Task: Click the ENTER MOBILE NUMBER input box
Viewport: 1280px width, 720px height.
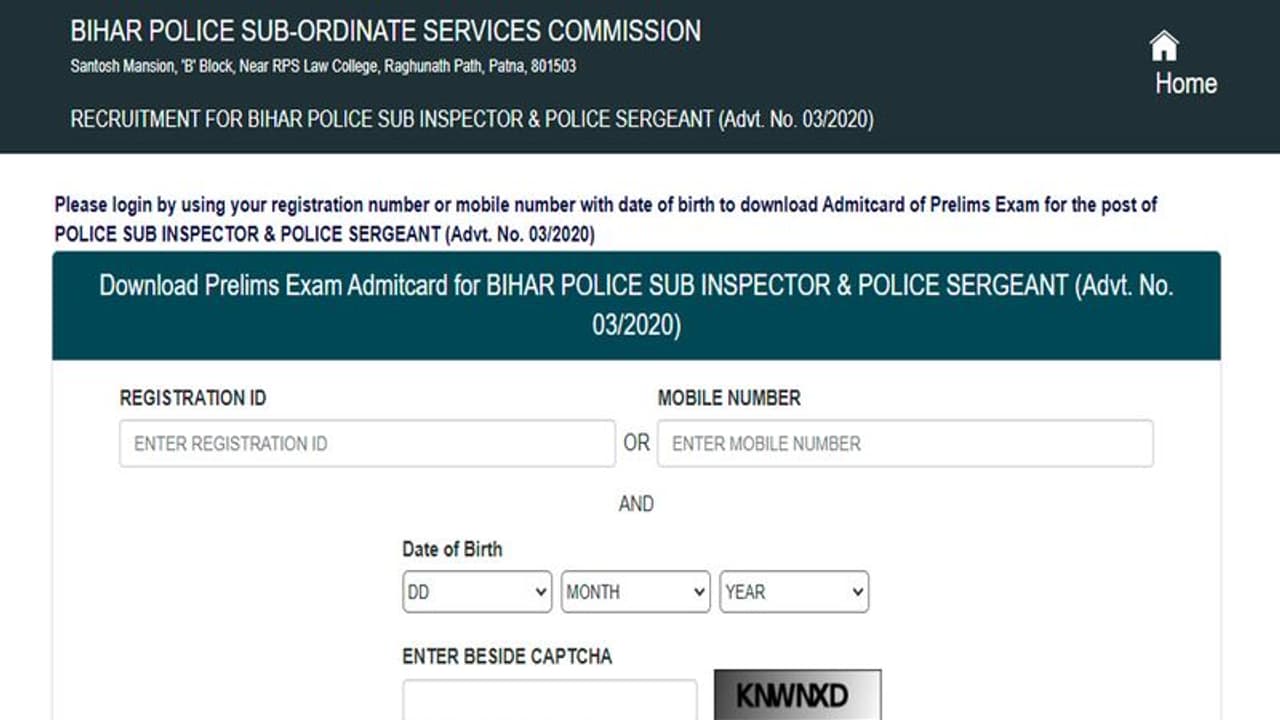Action: (x=904, y=443)
